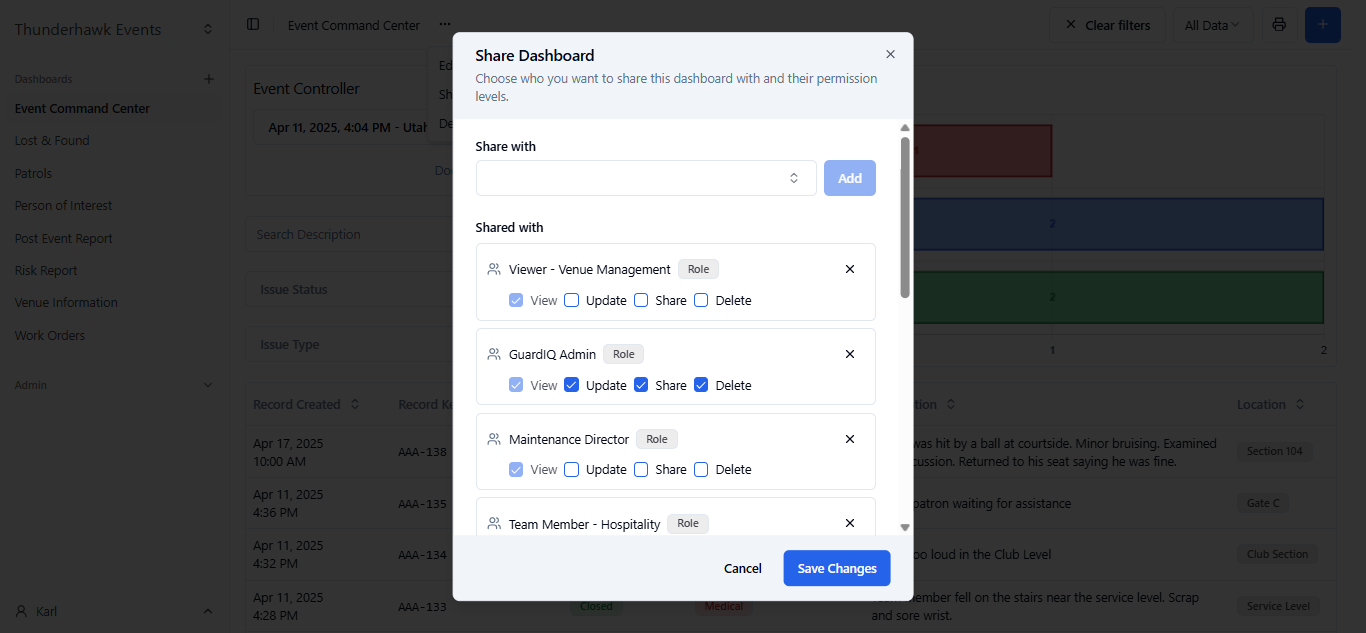Screen dimensions: 1366x633
Task: Click the dialog's vertical scrollbar
Action: point(905,217)
